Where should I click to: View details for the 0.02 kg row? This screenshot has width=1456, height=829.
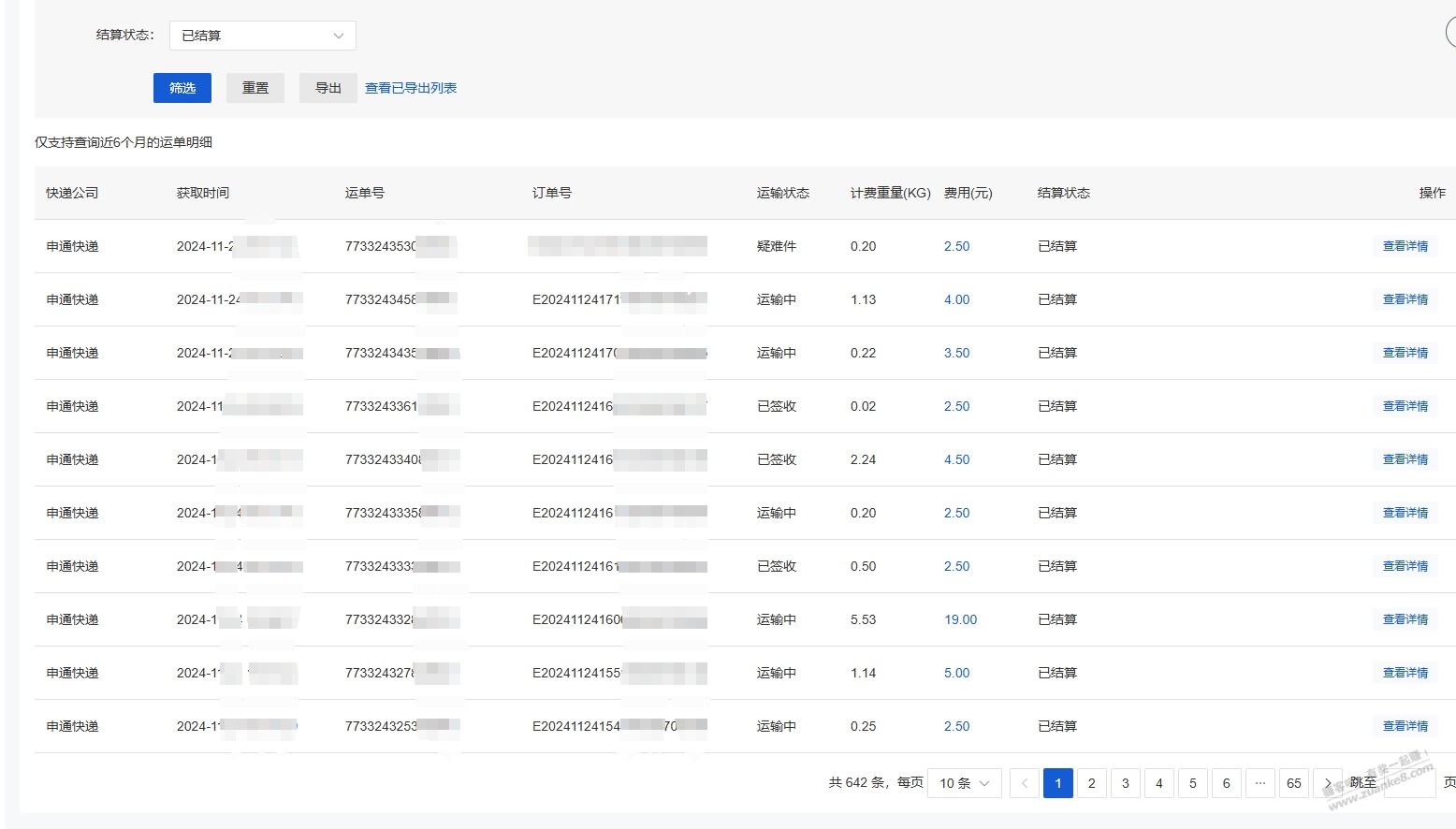[x=1405, y=406]
